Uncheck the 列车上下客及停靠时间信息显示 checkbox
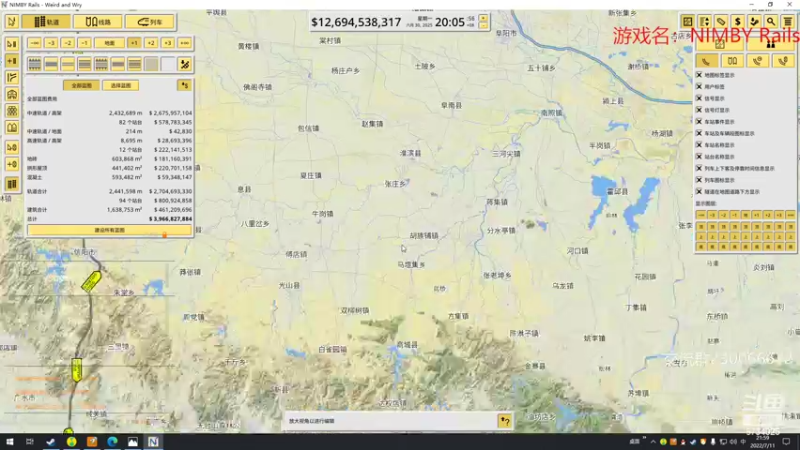Image resolution: width=800 pixels, height=450 pixels. pos(699,168)
